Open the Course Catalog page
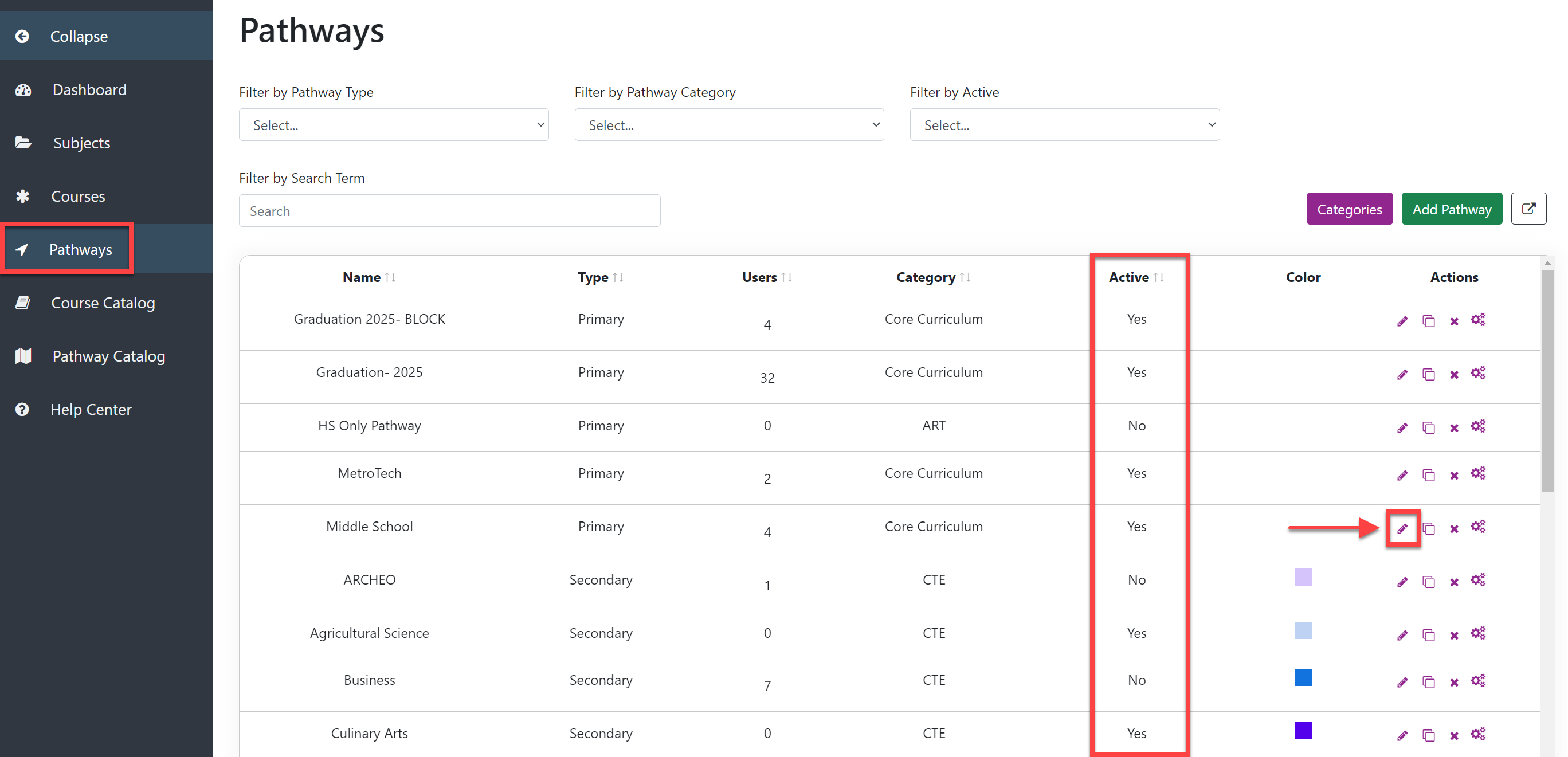This screenshot has width=1568, height=757. click(102, 303)
